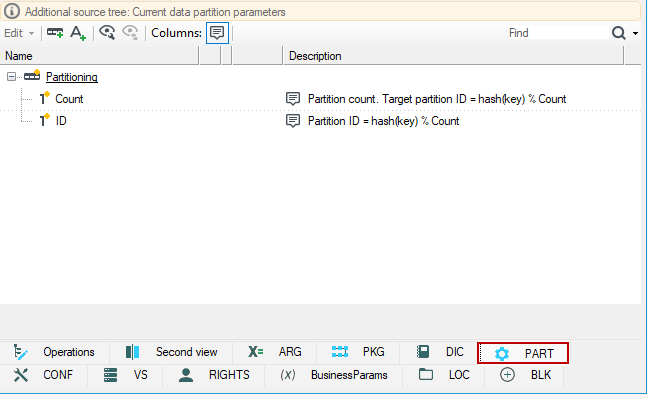This screenshot has width=648, height=399.
Task: Open the DIC tab
Action: 439,352
